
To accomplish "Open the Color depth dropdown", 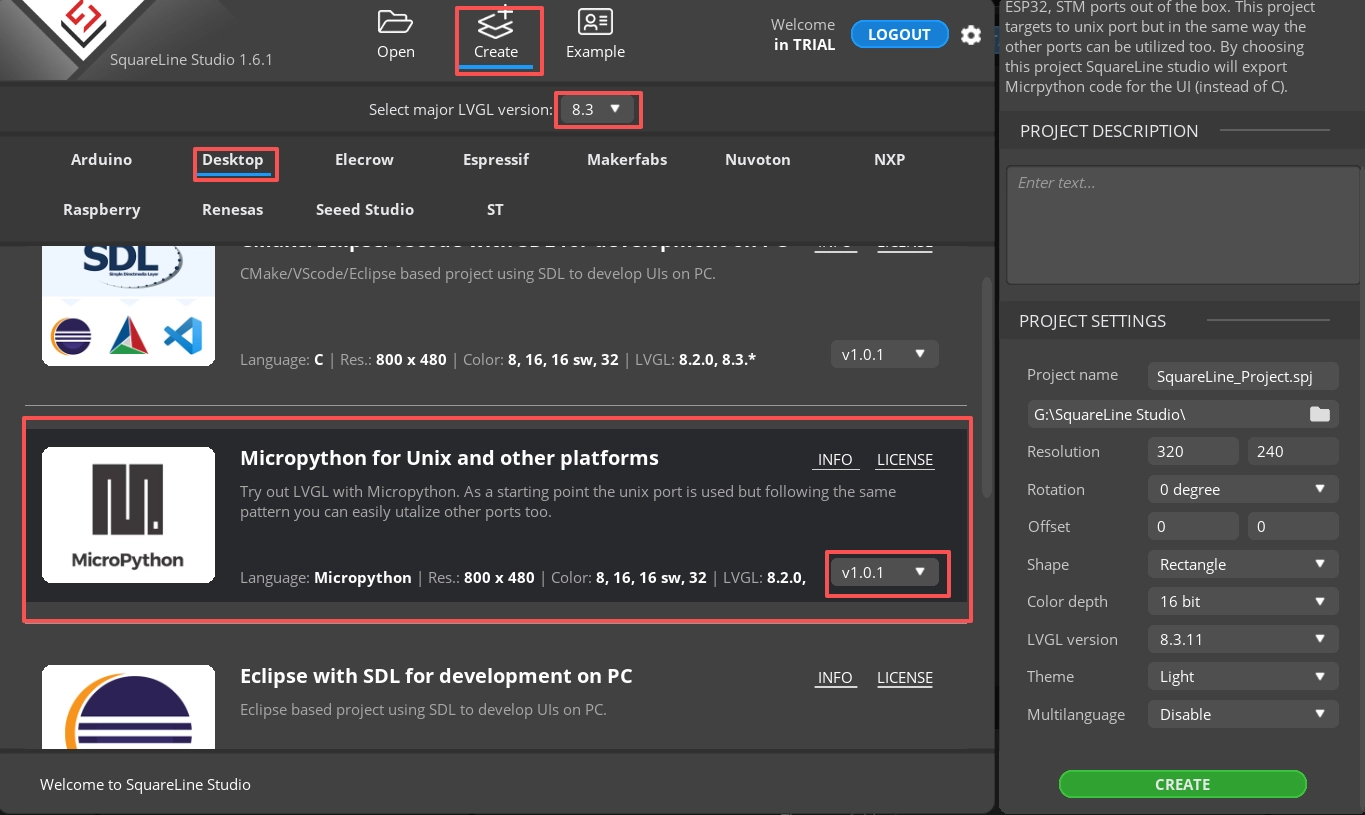I will (1242, 602).
